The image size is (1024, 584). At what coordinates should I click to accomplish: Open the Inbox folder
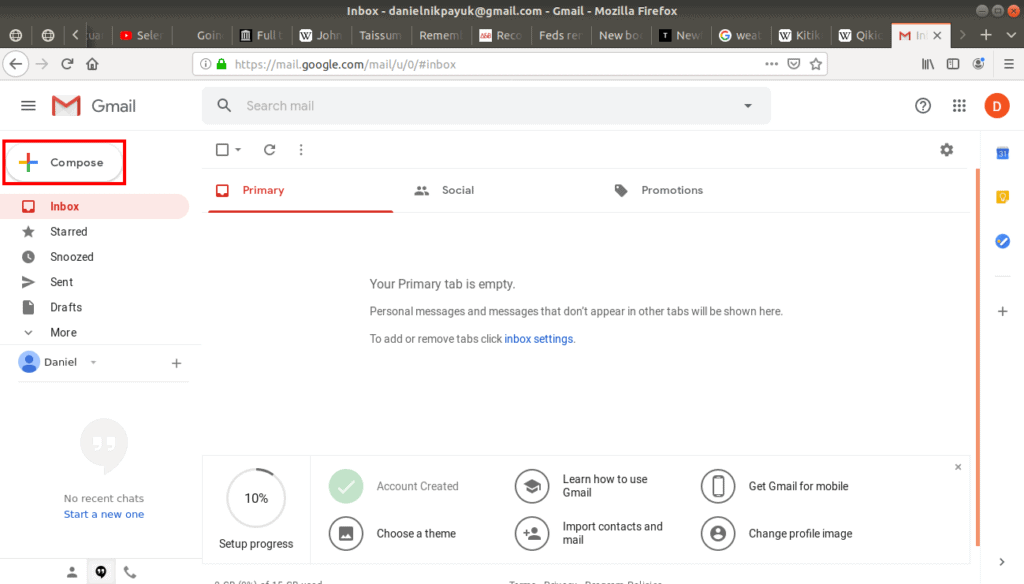tap(95, 206)
